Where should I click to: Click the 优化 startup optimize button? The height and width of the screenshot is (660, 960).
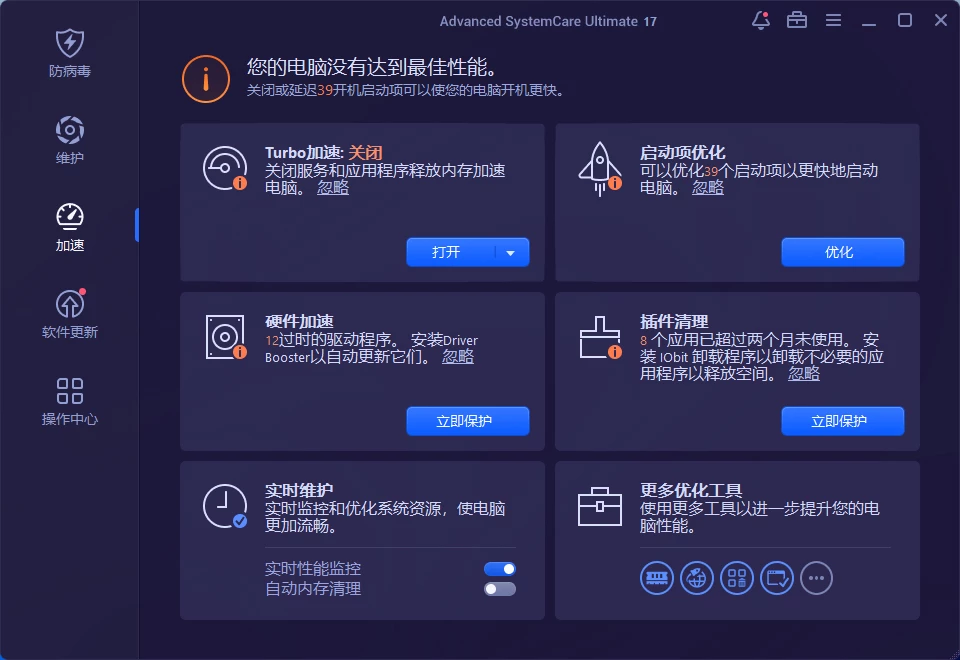click(842, 253)
